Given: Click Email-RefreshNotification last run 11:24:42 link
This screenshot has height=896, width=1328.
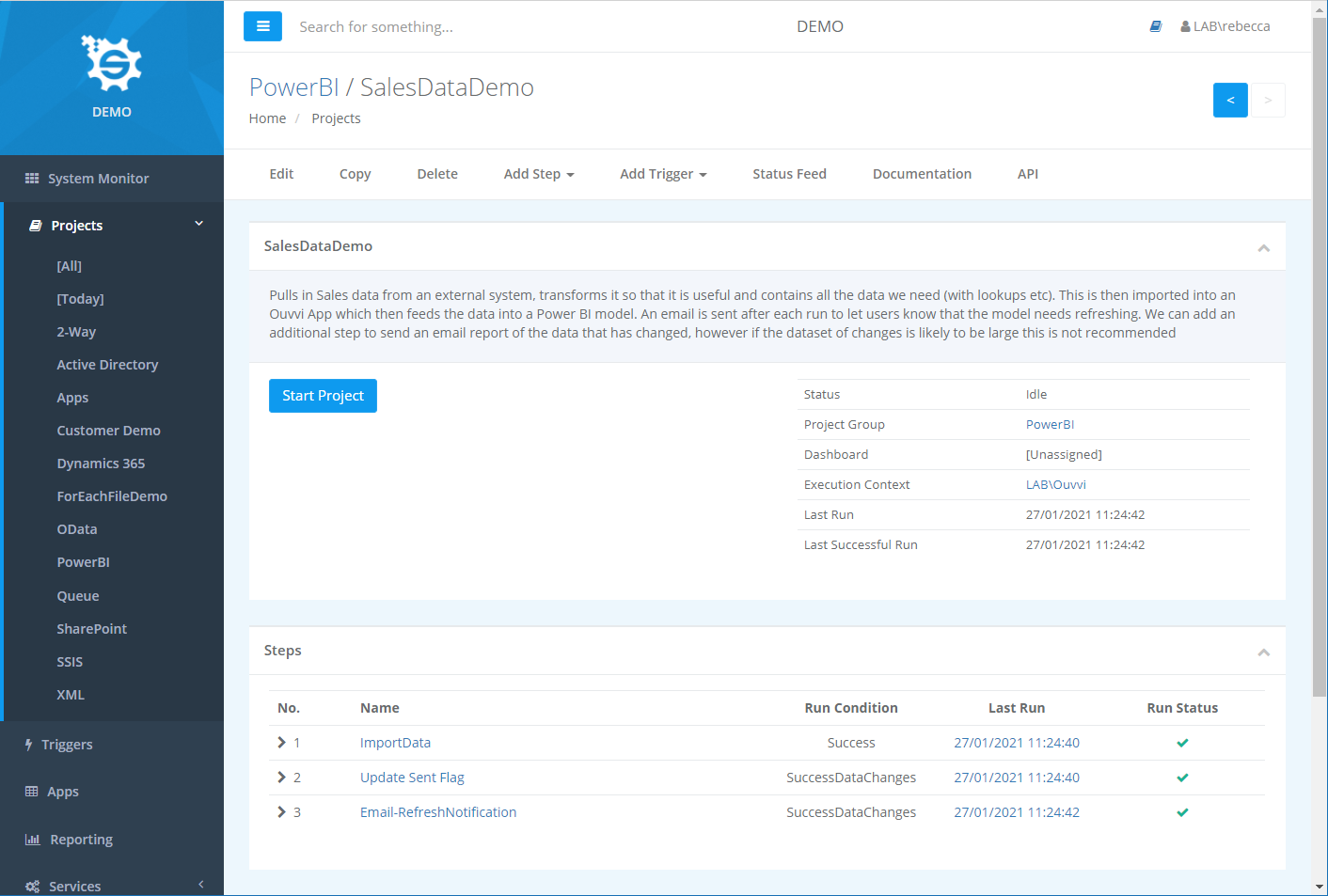Looking at the screenshot, I should point(1017,812).
